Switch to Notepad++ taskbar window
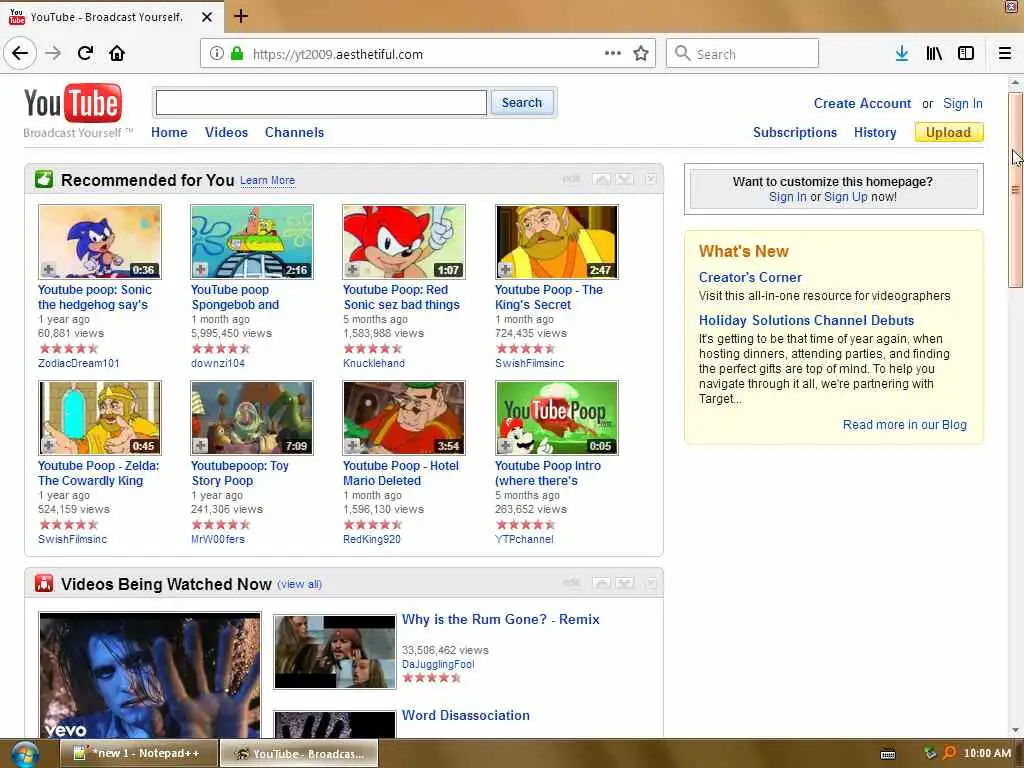 click(139, 754)
